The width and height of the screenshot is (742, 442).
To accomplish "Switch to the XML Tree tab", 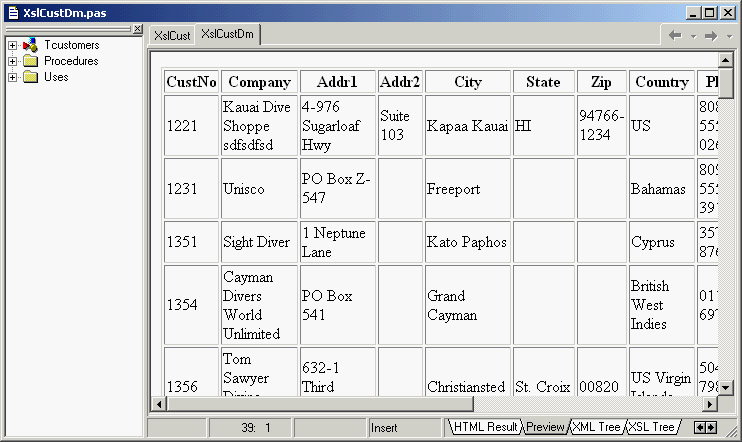I will [596, 427].
